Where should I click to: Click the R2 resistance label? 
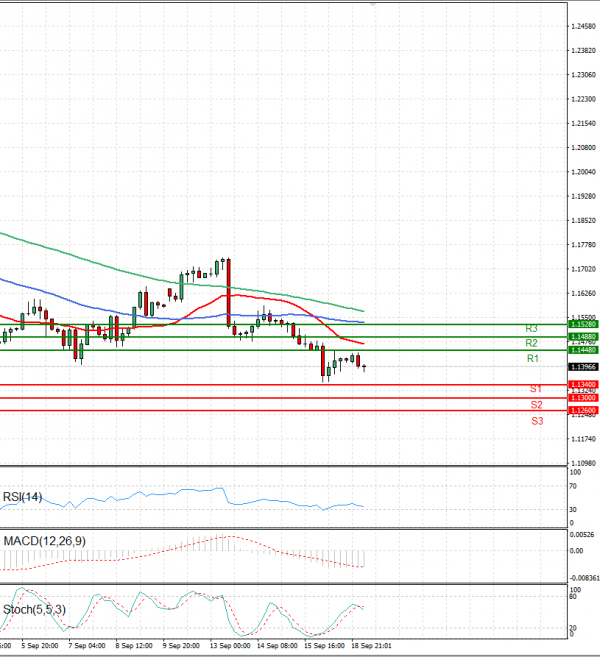click(531, 343)
